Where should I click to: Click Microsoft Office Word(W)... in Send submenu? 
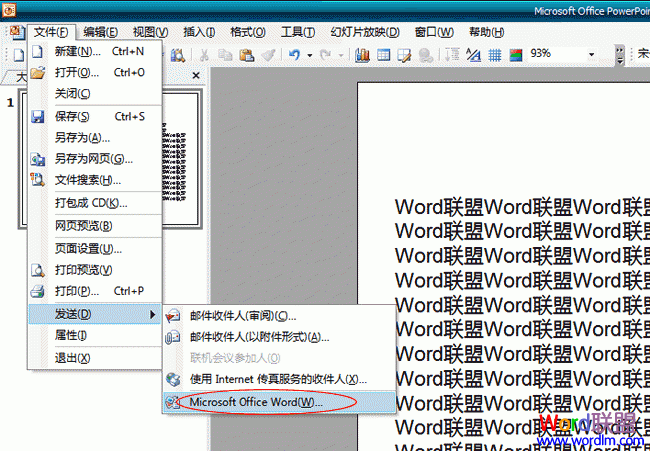(257, 401)
